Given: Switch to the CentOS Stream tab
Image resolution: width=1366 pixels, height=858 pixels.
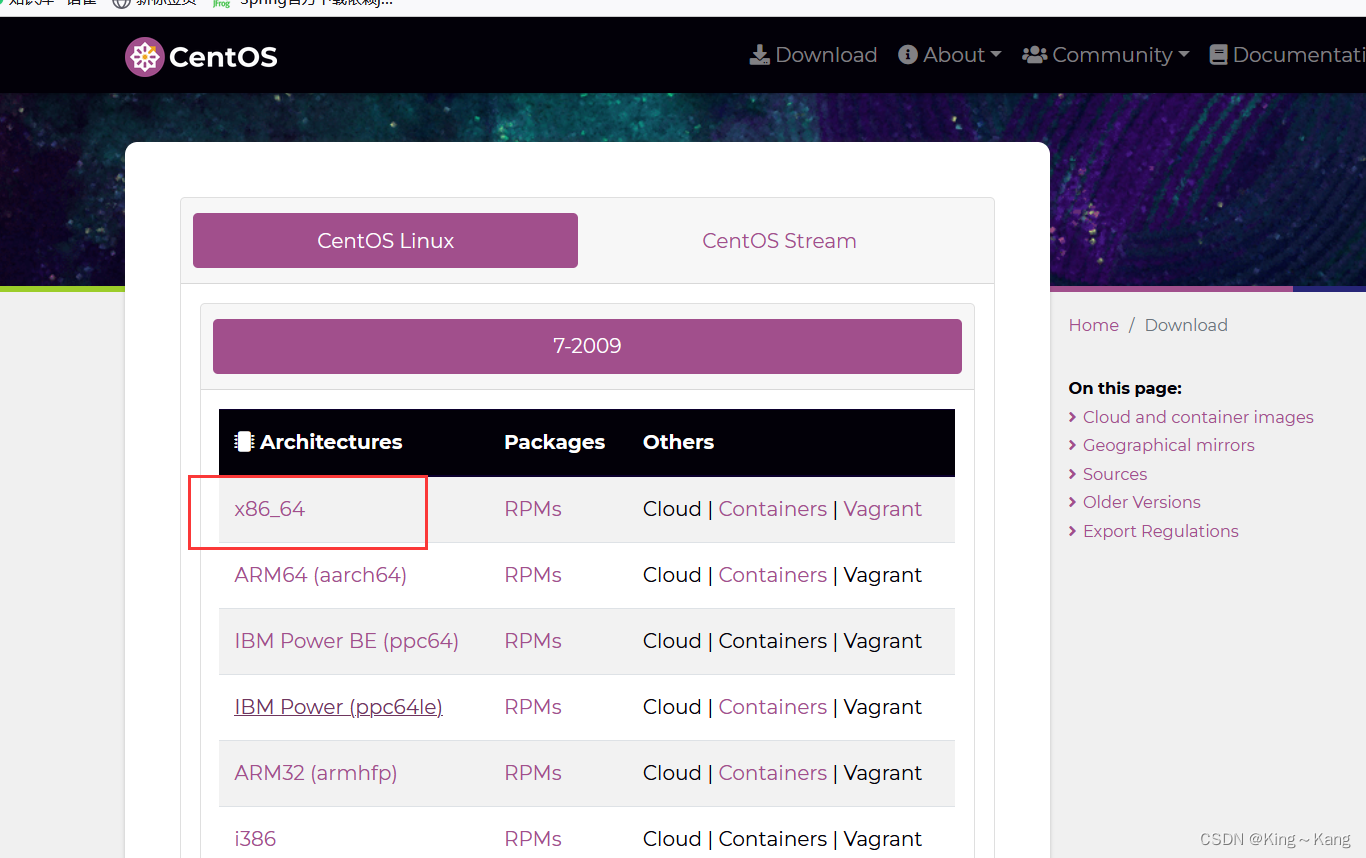Looking at the screenshot, I should [x=779, y=240].
